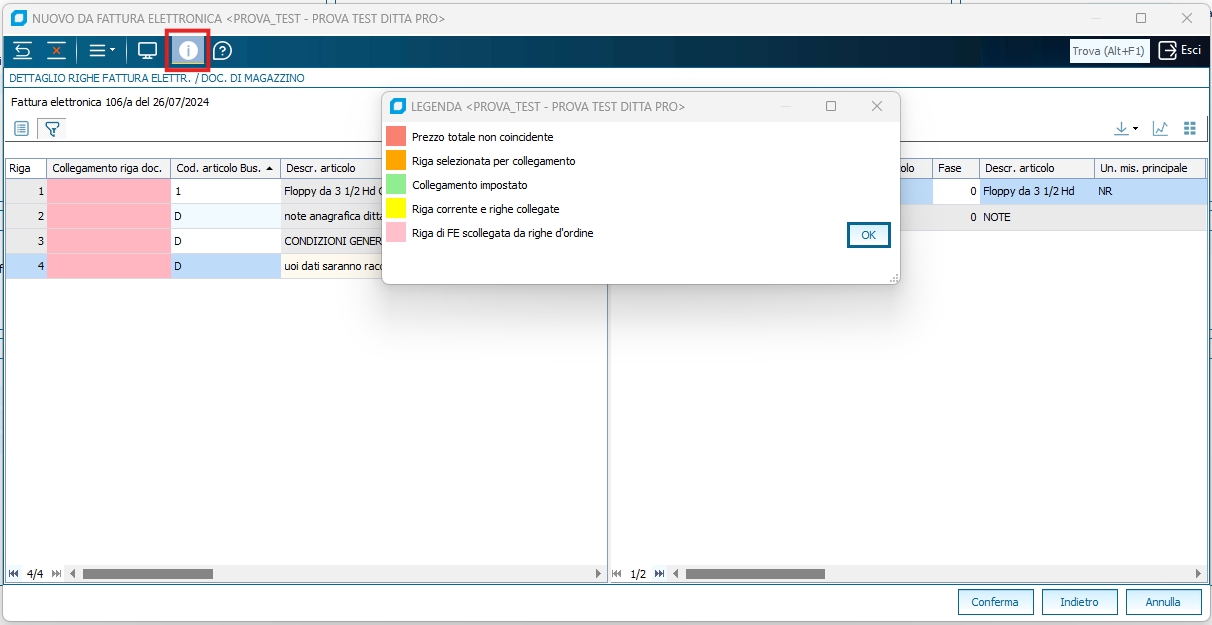The image size is (1212, 625).
Task: Click the pink Riga di FE scollegata swatch
Action: coord(396,232)
